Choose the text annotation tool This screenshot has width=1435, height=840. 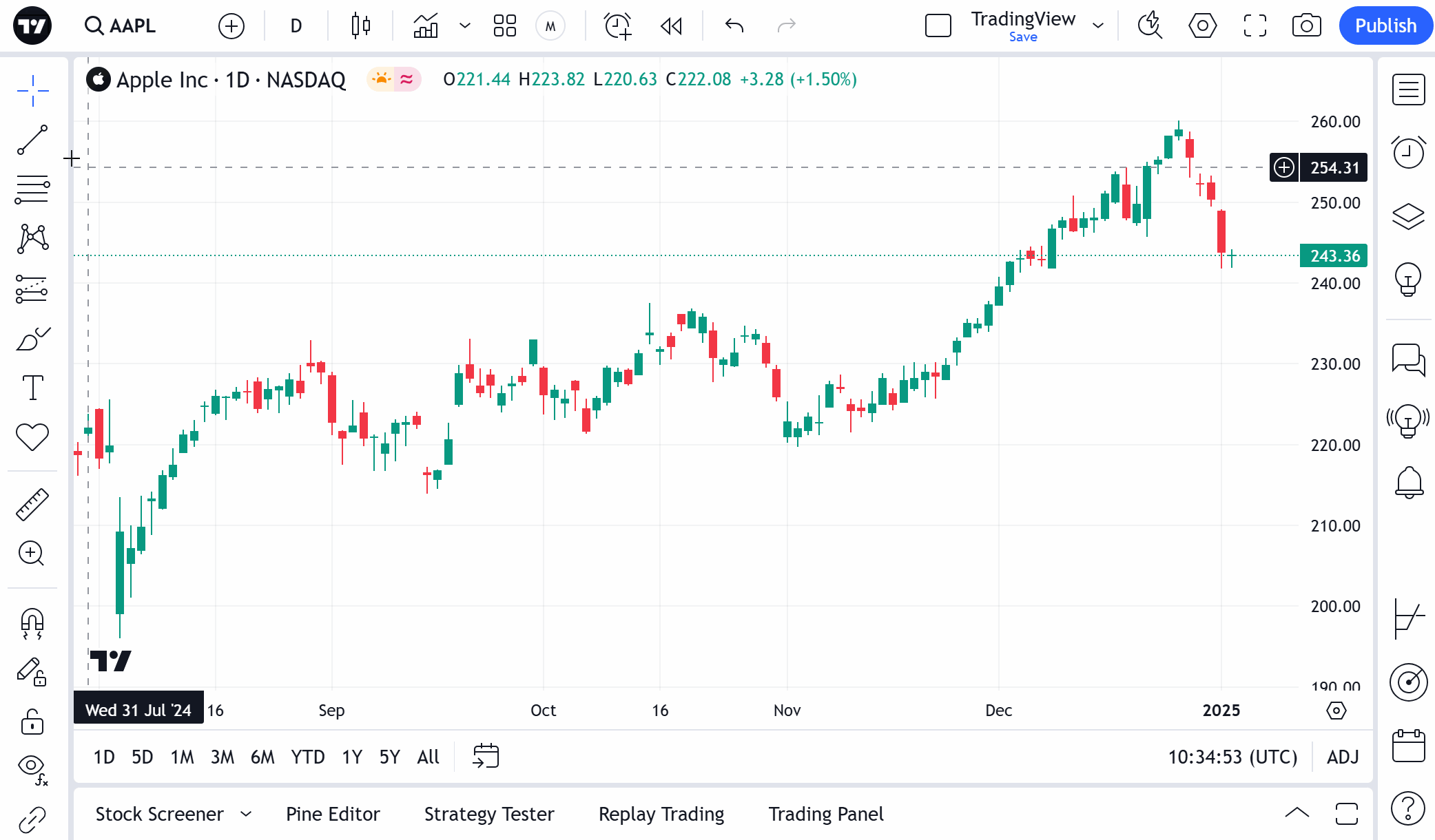32,388
